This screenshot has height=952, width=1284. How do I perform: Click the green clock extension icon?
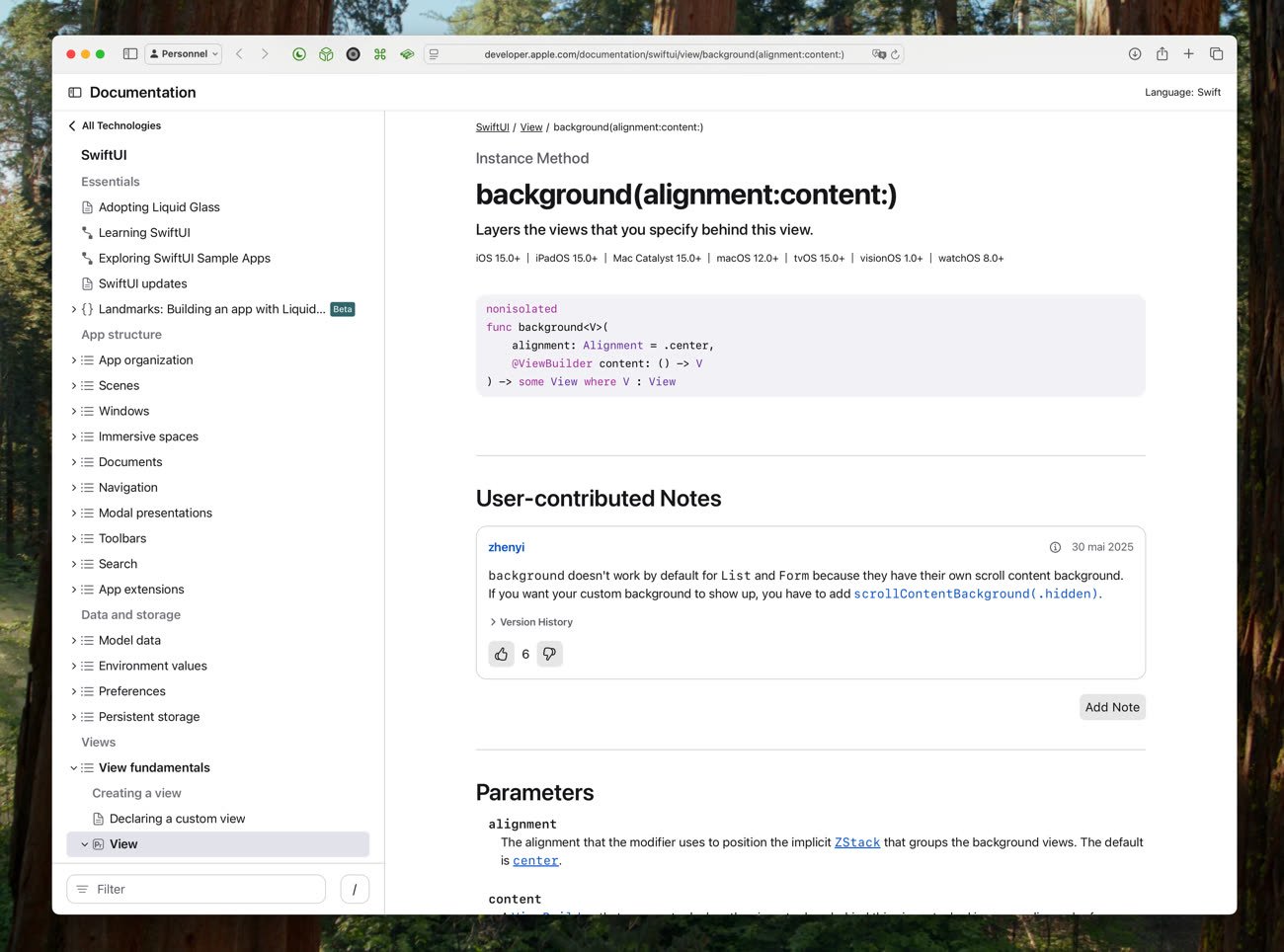(x=299, y=54)
